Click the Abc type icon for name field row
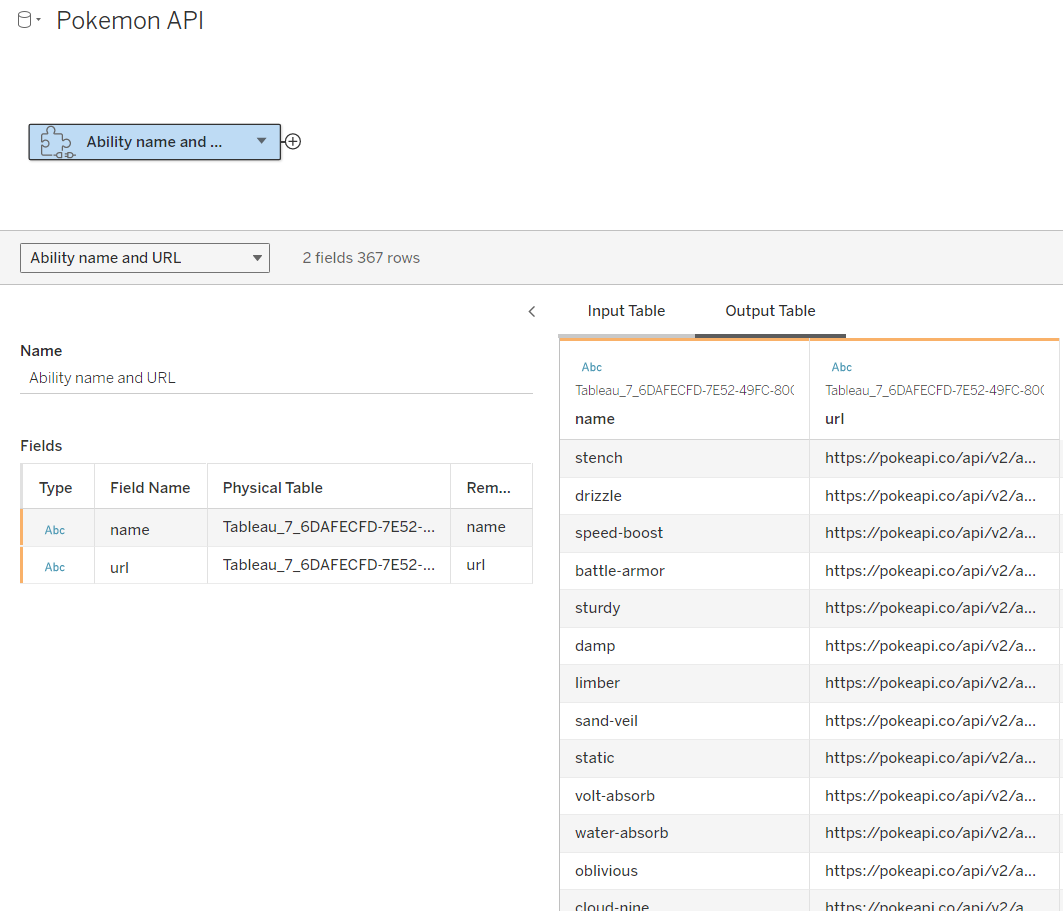Viewport: 1063px width, 911px height. 55,530
